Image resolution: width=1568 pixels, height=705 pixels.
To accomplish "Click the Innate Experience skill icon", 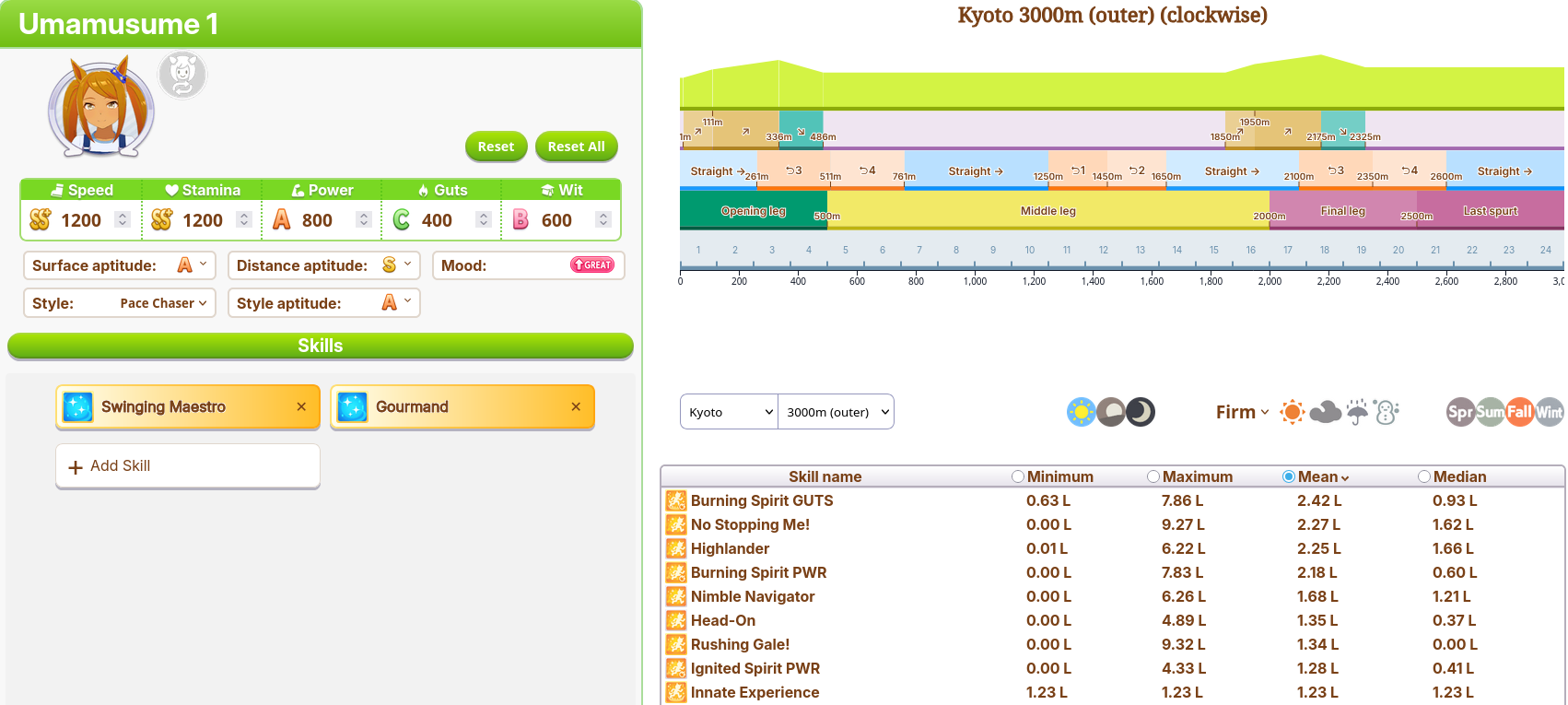I will [676, 692].
